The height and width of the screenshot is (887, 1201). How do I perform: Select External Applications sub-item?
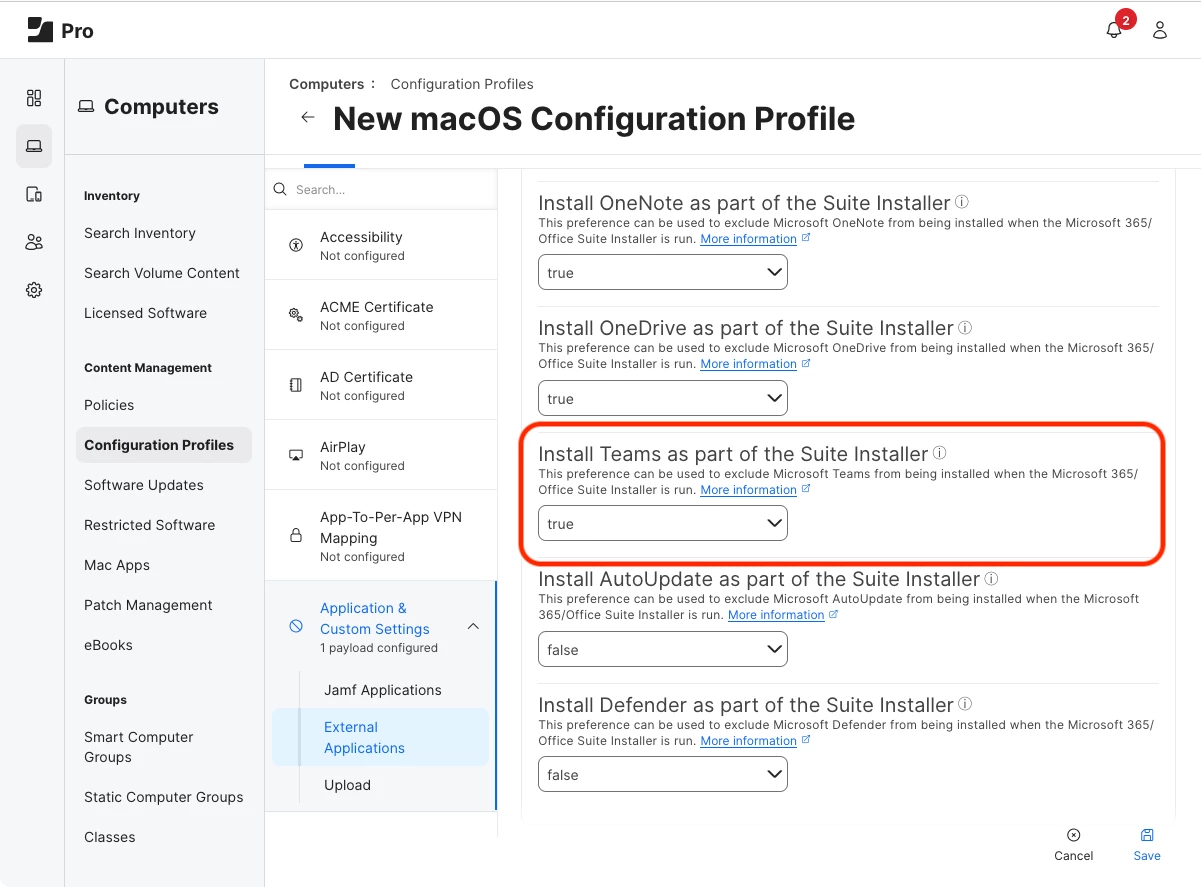coord(380,737)
